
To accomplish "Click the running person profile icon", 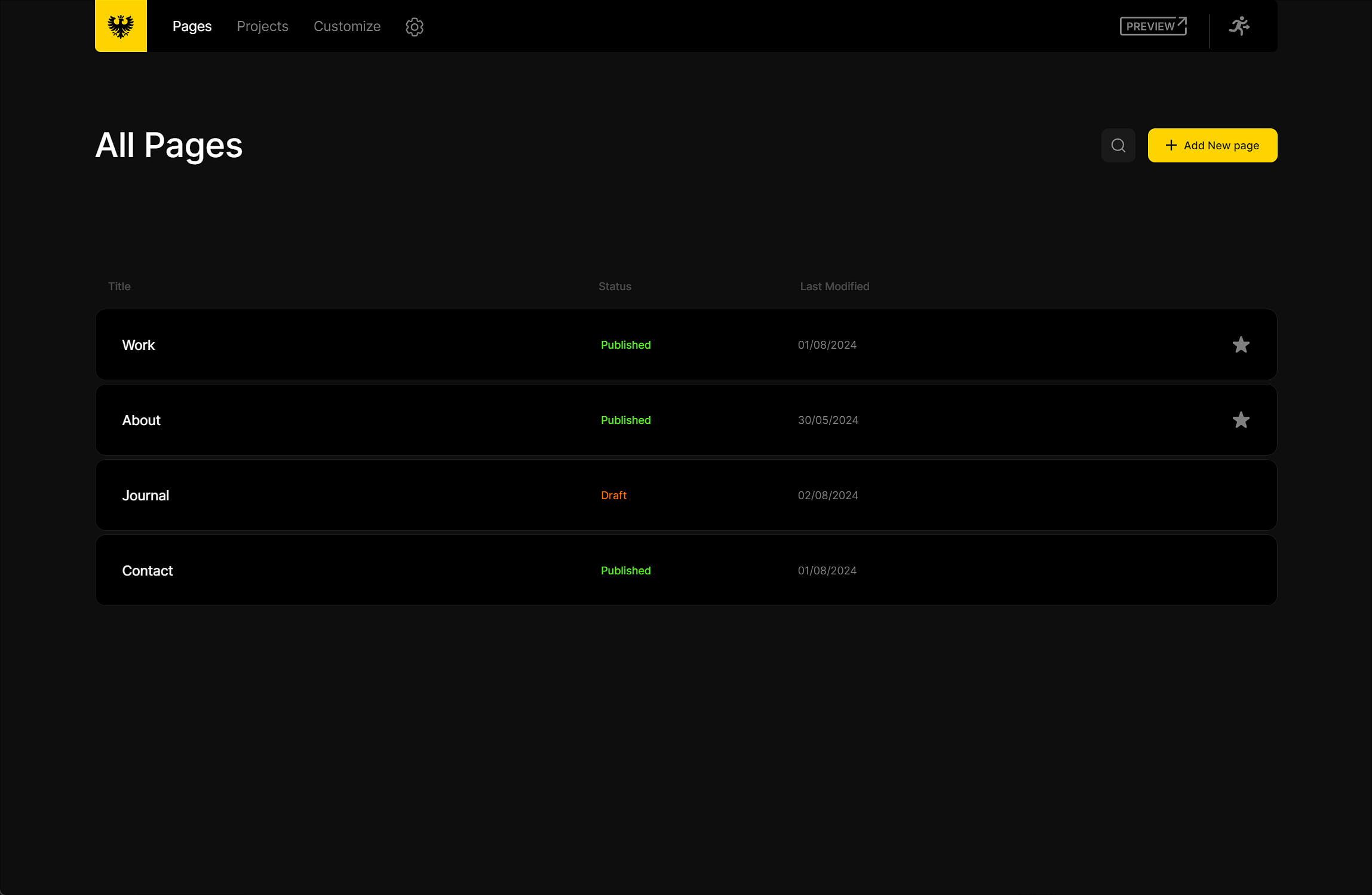I will coord(1239,26).
